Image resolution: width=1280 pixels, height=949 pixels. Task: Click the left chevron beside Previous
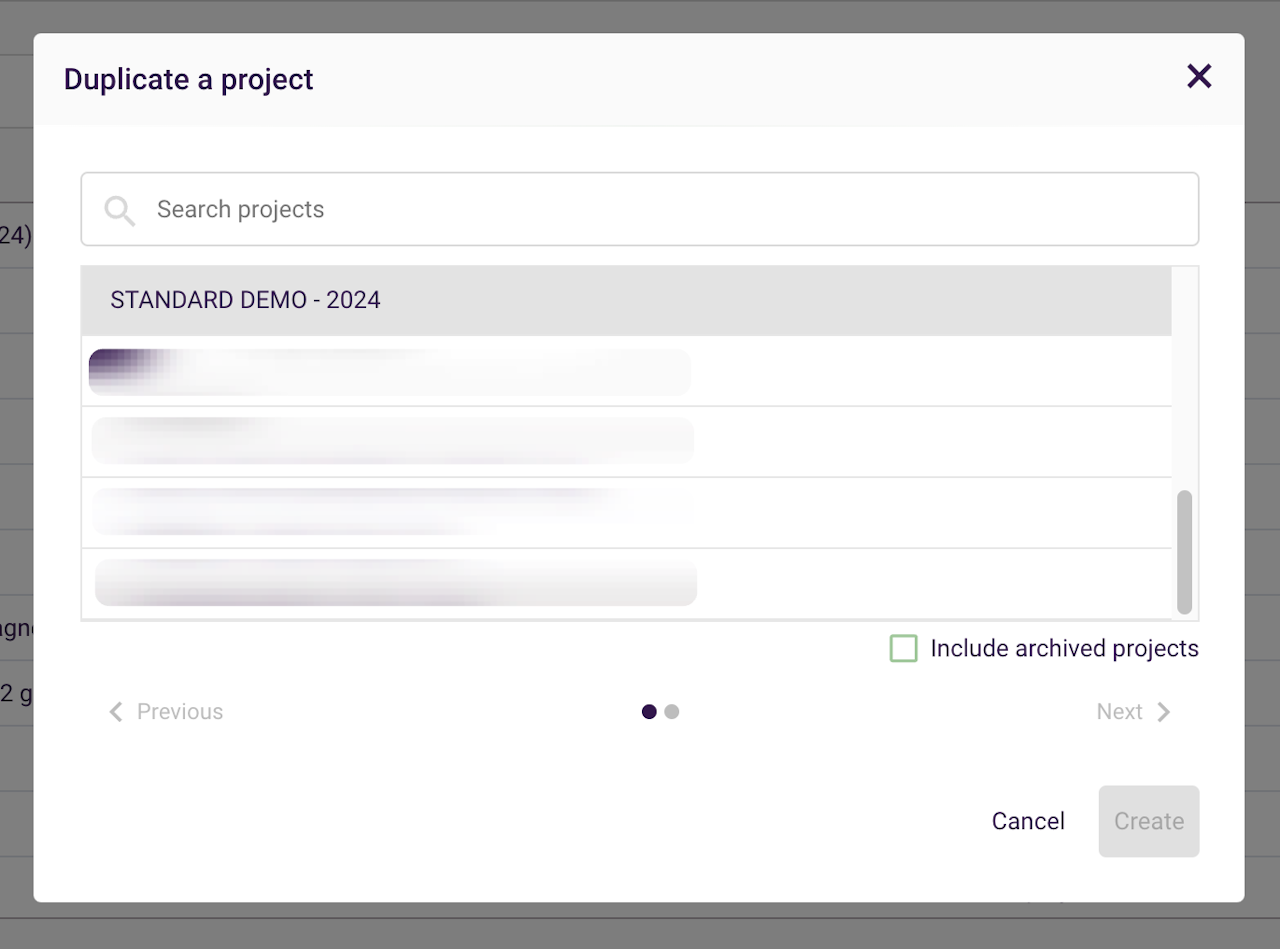(x=116, y=712)
